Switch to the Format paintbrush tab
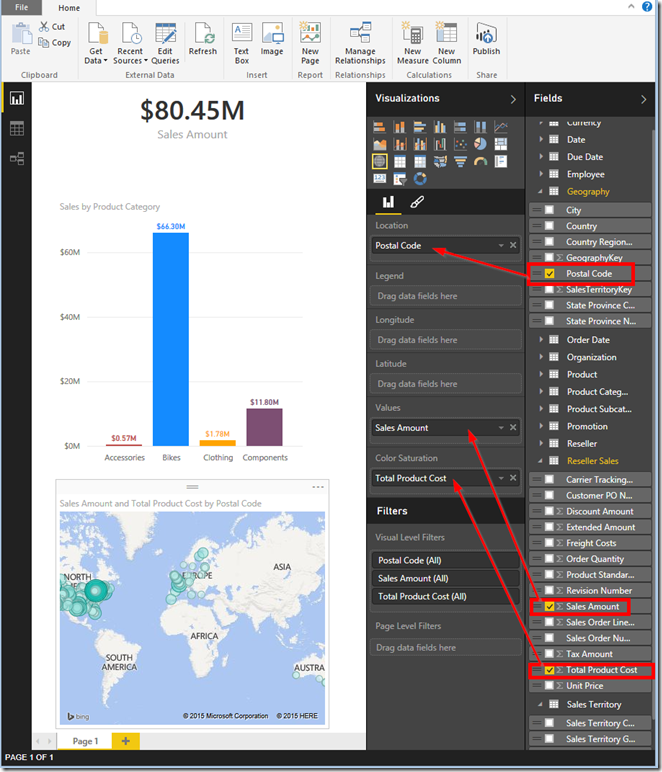Screen dimensions: 662x772 (417, 202)
